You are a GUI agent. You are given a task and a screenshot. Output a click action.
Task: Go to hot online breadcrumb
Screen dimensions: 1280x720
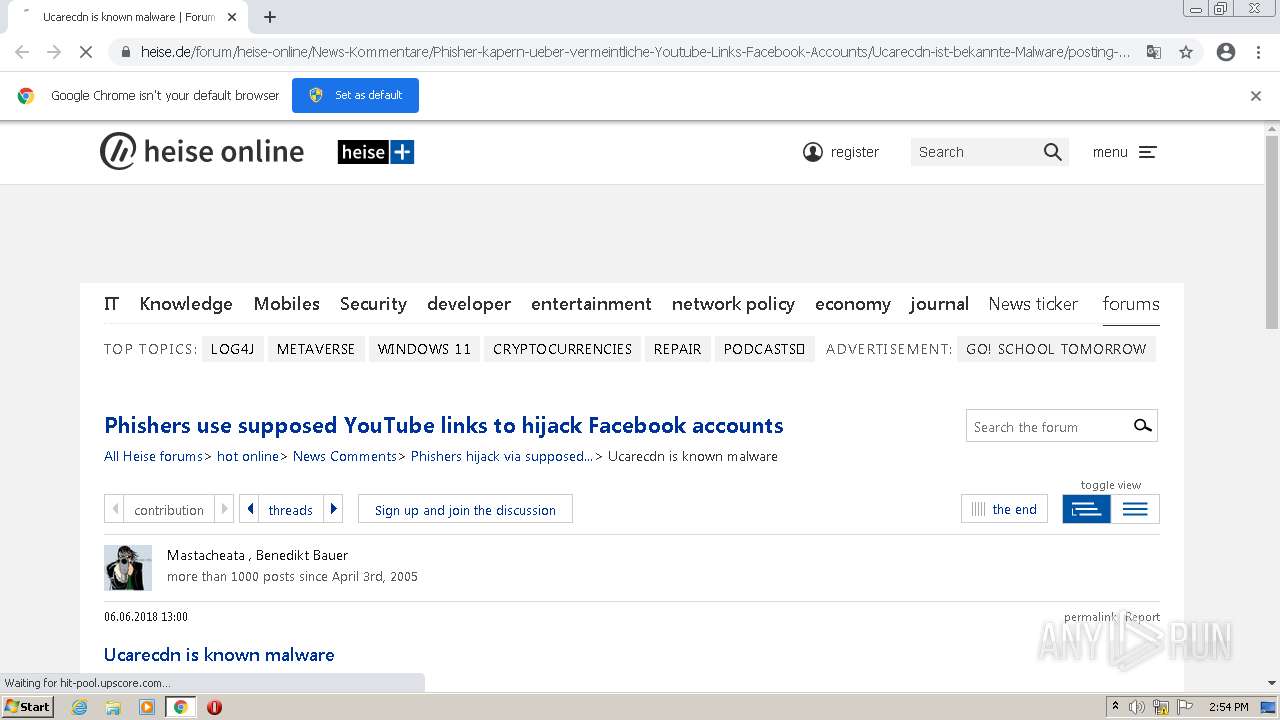248,456
